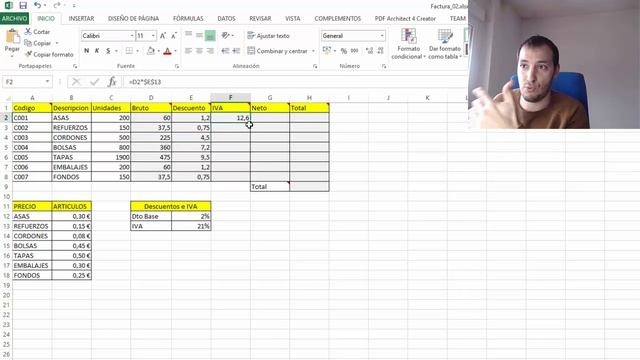Open the borders dropdown arrow
Viewport: 640px width, 360px height.
pos(138,51)
